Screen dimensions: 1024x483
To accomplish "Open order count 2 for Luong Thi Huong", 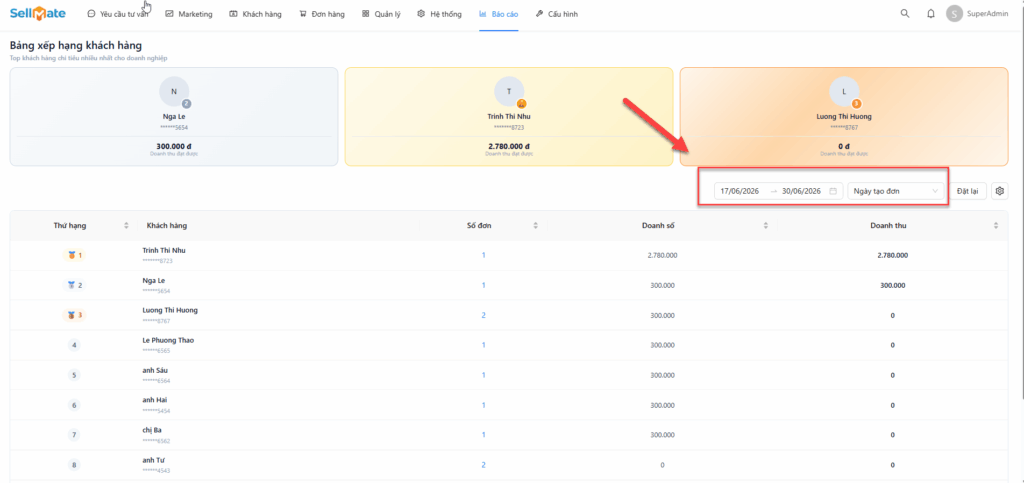I will (483, 315).
